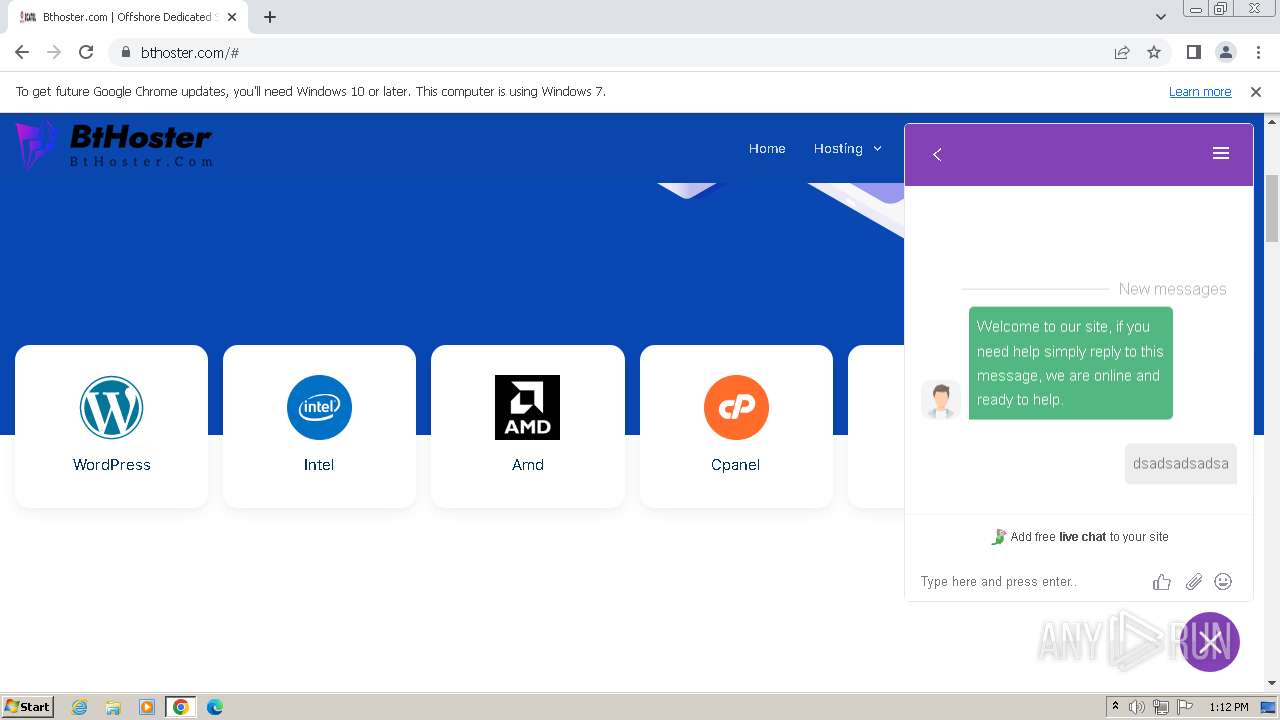Click the 'dsadsadsadsa' chat message

point(1180,464)
